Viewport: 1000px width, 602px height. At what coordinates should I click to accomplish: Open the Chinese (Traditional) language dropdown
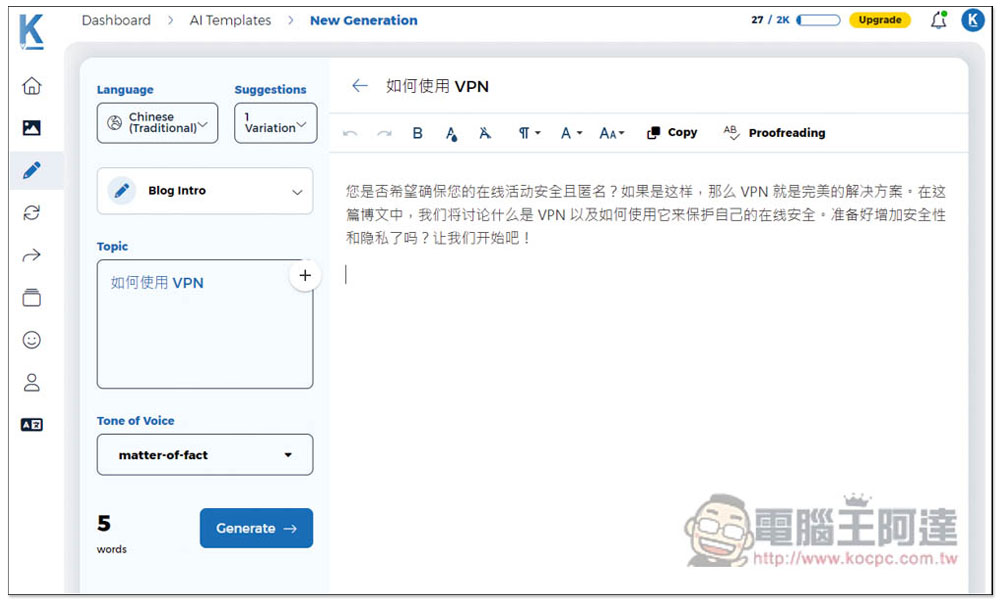157,122
